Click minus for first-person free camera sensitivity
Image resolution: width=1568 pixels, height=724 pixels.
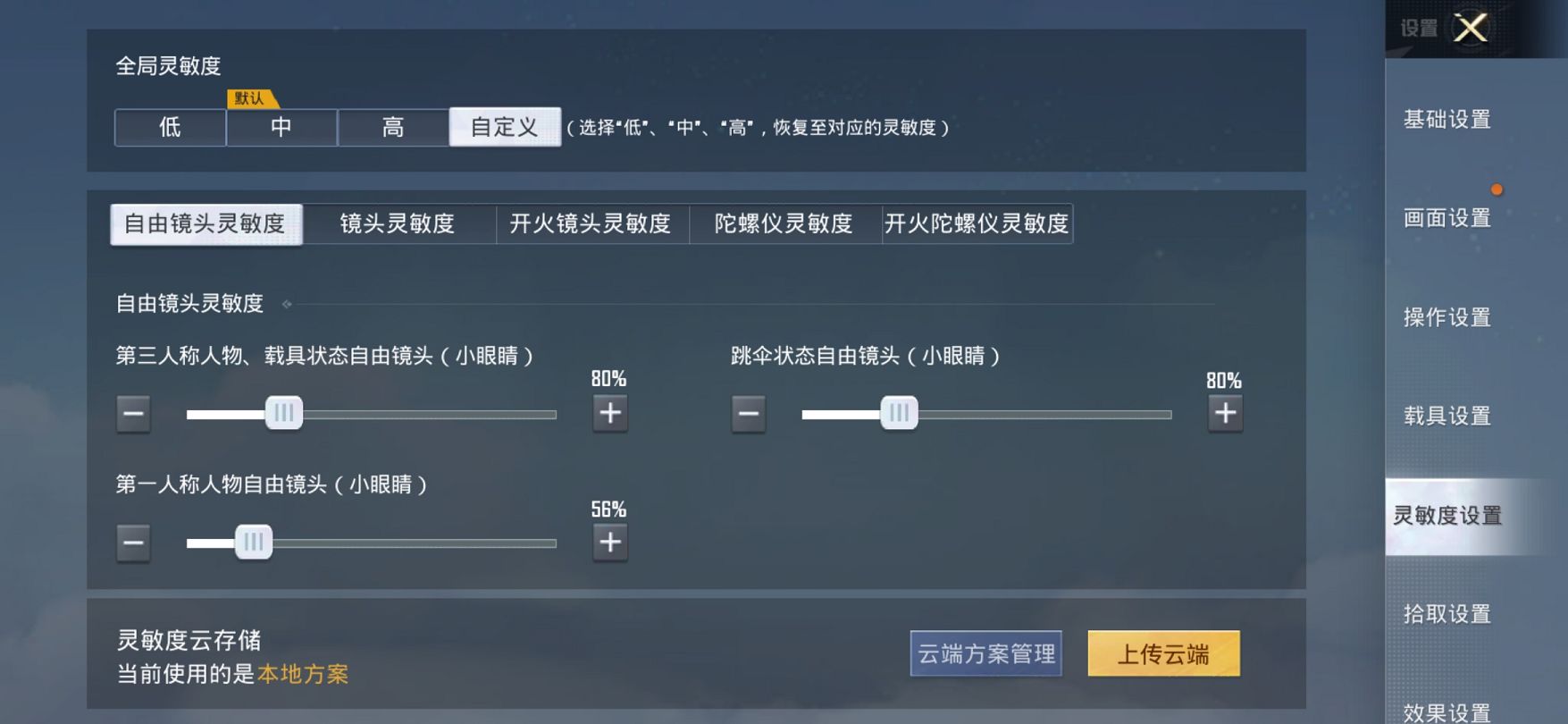coord(133,543)
